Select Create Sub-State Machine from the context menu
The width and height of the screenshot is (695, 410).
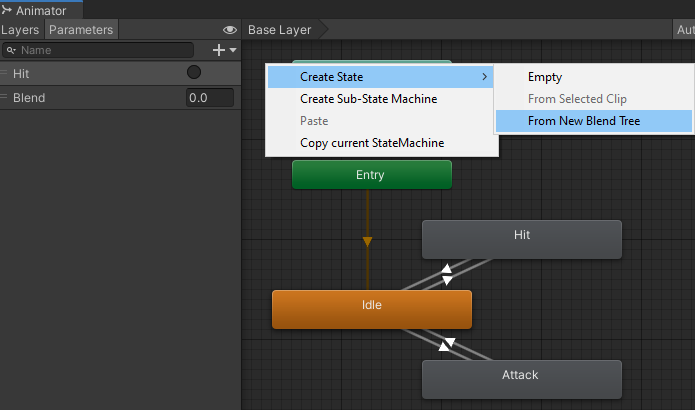click(368, 99)
